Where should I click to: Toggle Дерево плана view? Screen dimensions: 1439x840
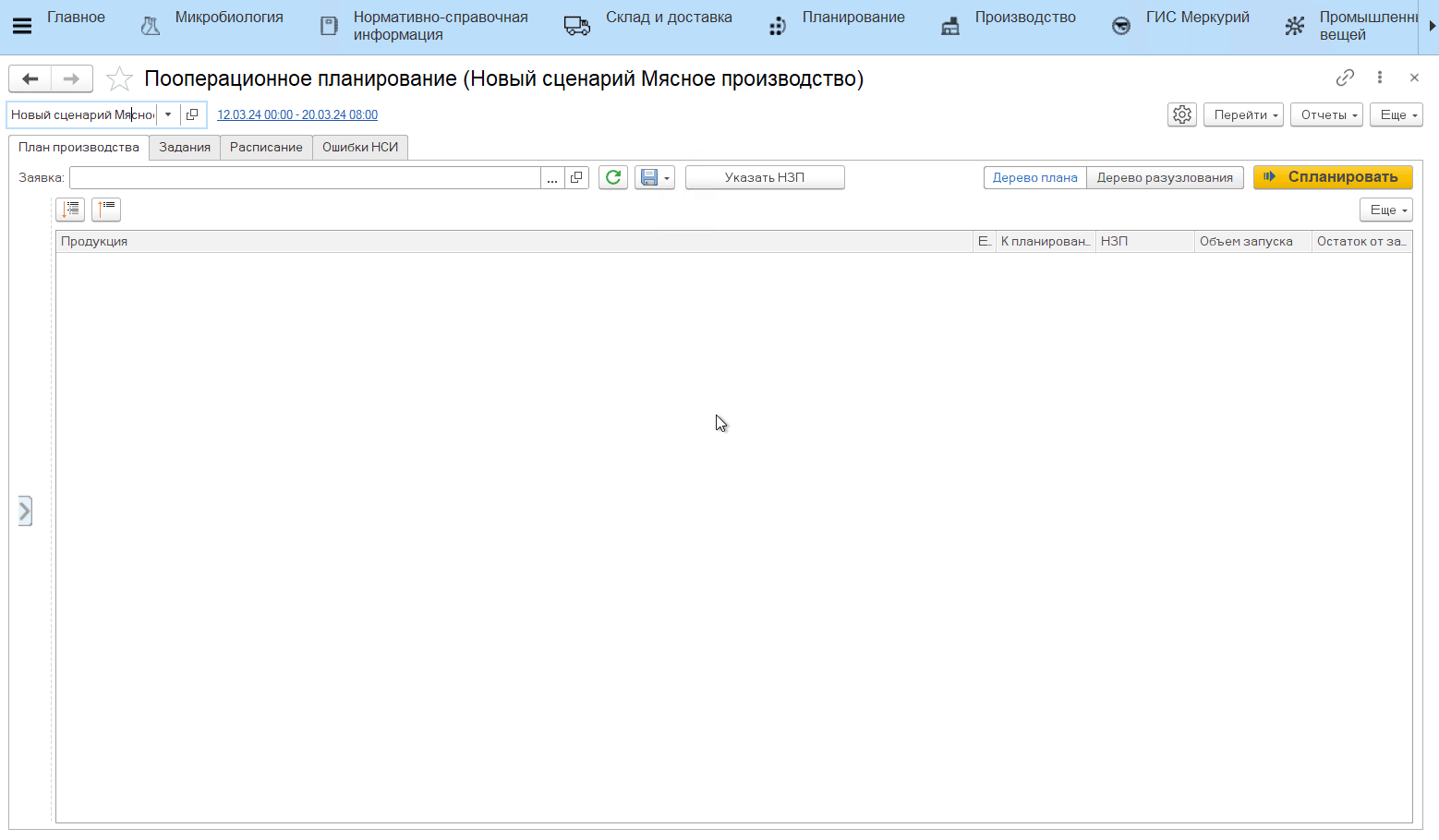pos(1034,177)
